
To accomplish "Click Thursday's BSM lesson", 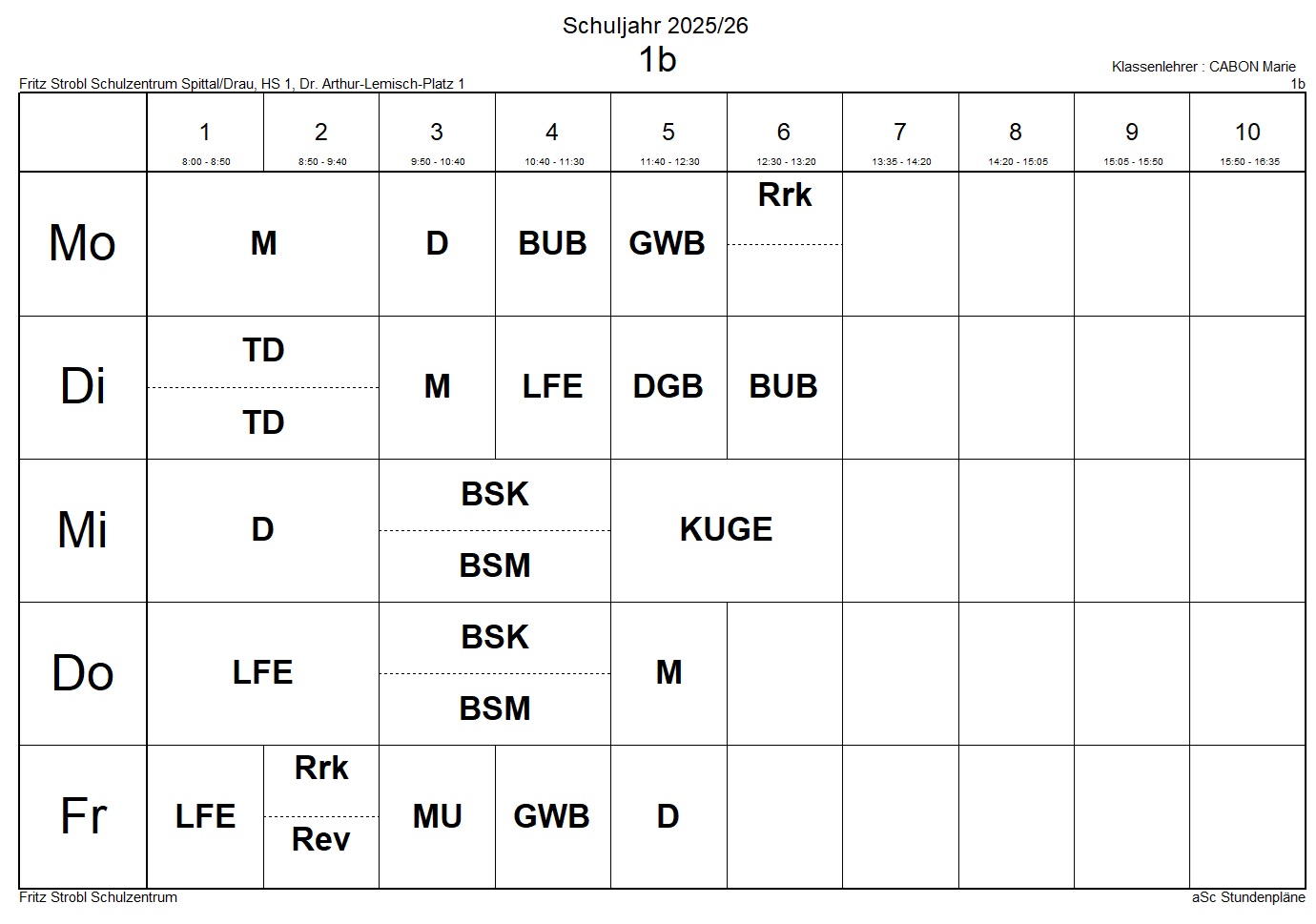I will 494,709.
